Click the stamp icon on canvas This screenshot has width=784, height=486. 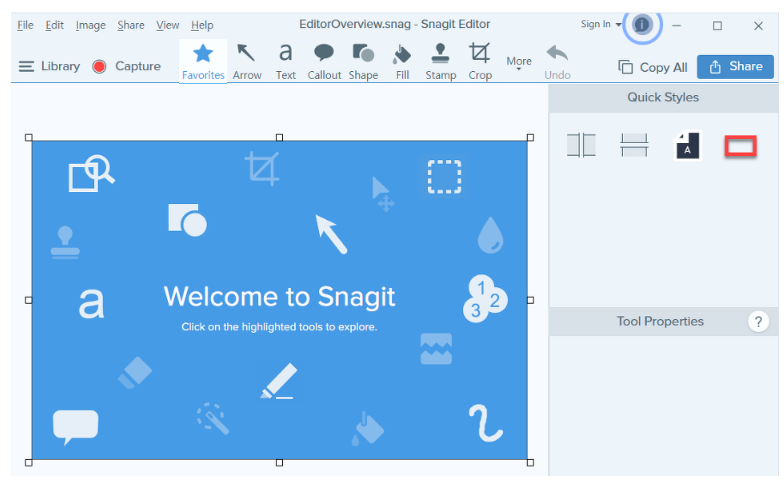pyautogui.click(x=65, y=242)
